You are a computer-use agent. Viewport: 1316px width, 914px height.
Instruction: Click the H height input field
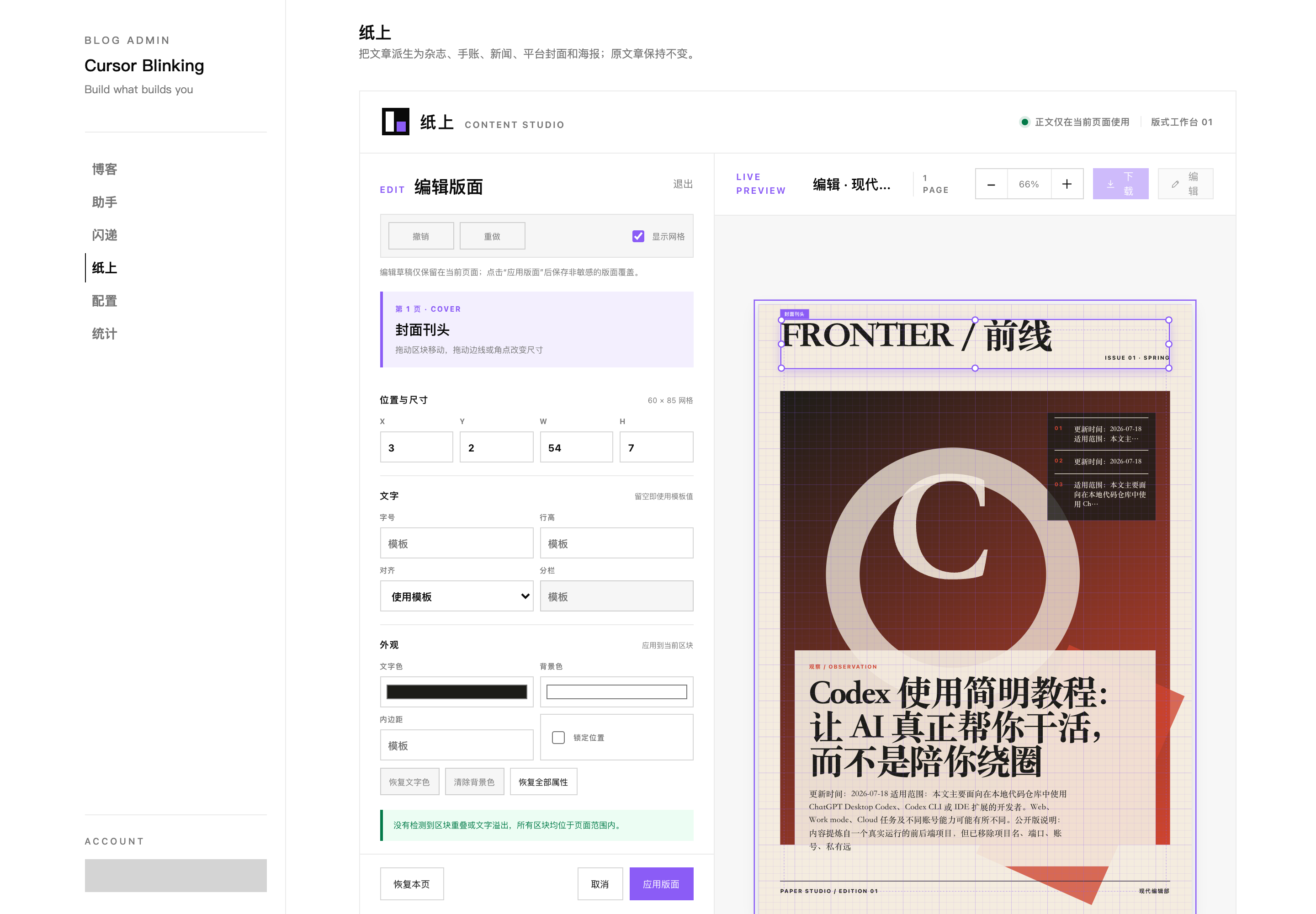tap(656, 446)
